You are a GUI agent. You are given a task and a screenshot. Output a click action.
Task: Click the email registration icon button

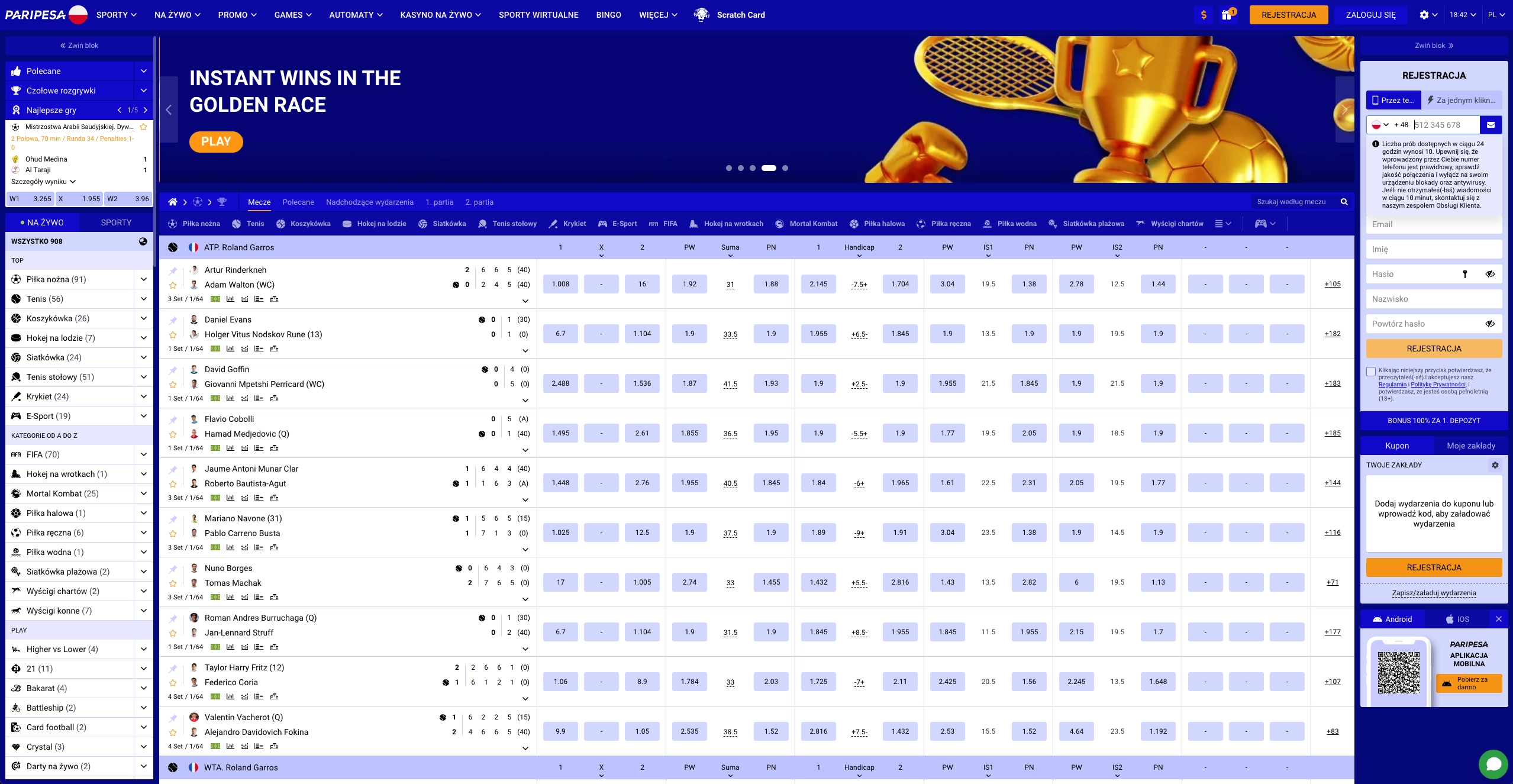(1491, 125)
